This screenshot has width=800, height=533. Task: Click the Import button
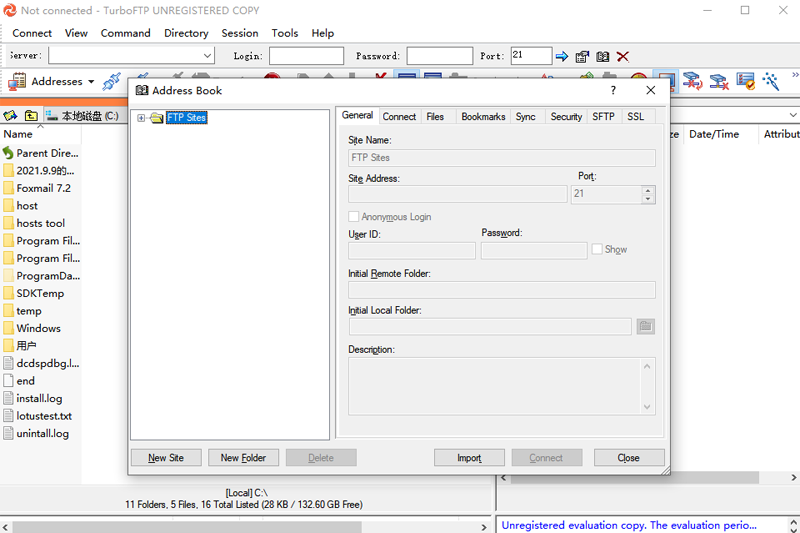pyautogui.click(x=469, y=458)
